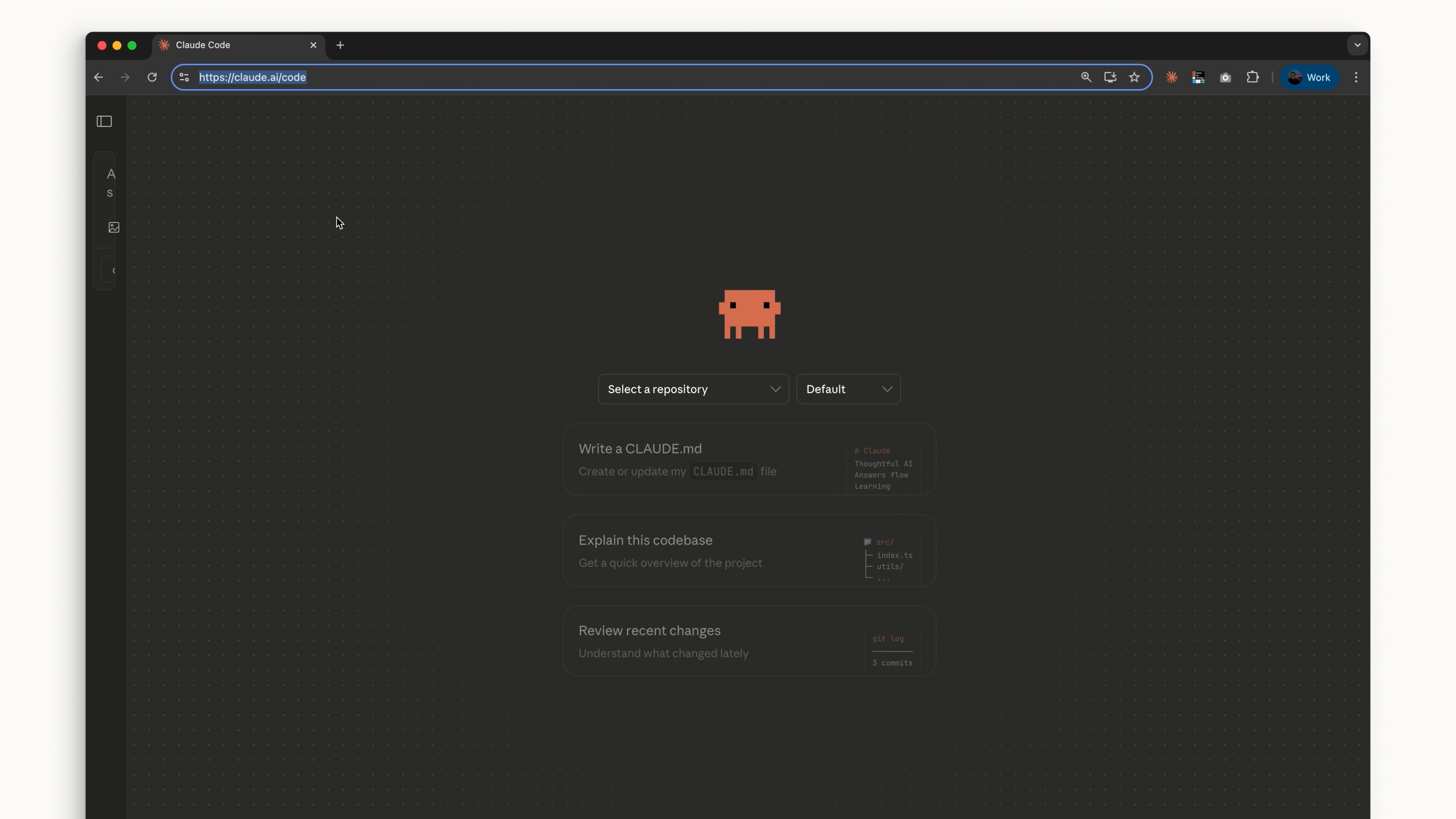Click the Work profile button
This screenshot has width=1456, height=819.
click(1310, 77)
